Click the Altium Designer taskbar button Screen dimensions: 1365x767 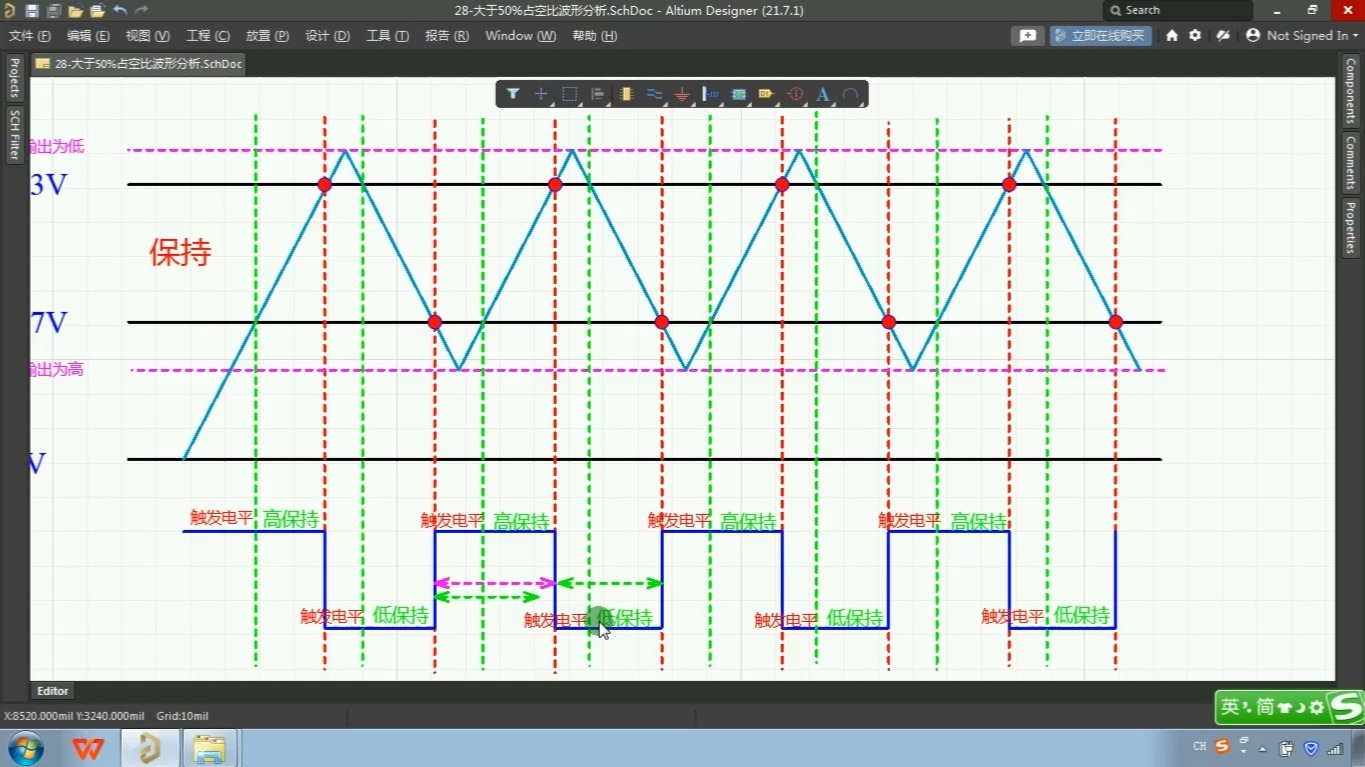click(150, 748)
